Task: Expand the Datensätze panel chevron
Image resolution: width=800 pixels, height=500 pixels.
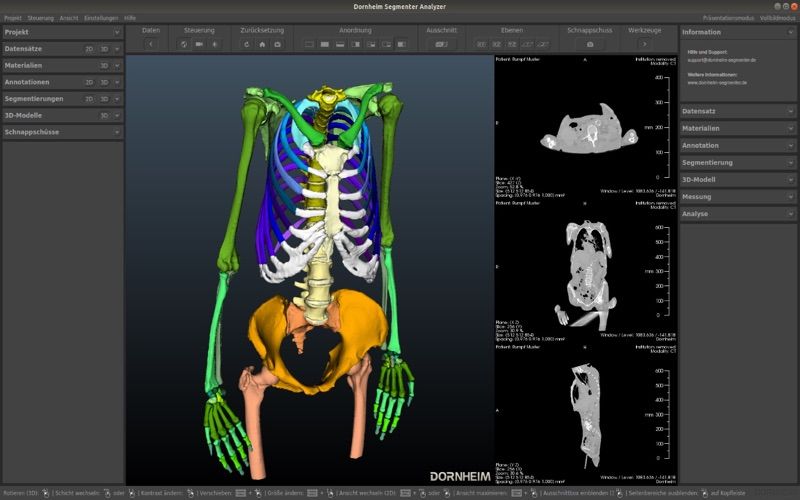Action: click(x=117, y=49)
